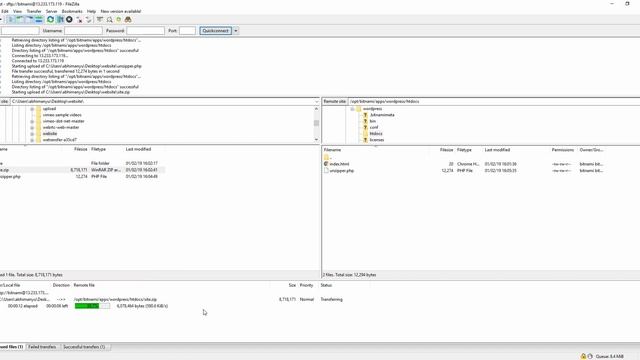Image resolution: width=640 pixels, height=360 pixels.
Task: Click the unknown folder icon beside bin
Action: coord(365,121)
